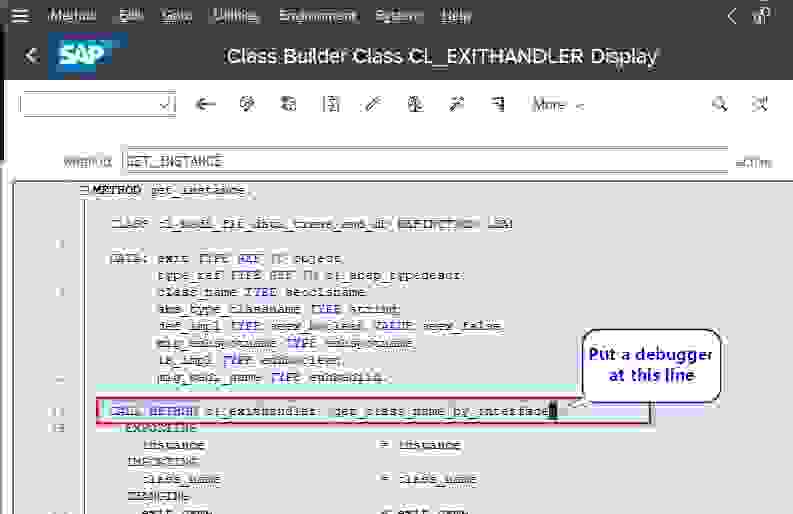Click the IMPORTING keyword line
This screenshot has width=793, height=514.
click(x=163, y=461)
